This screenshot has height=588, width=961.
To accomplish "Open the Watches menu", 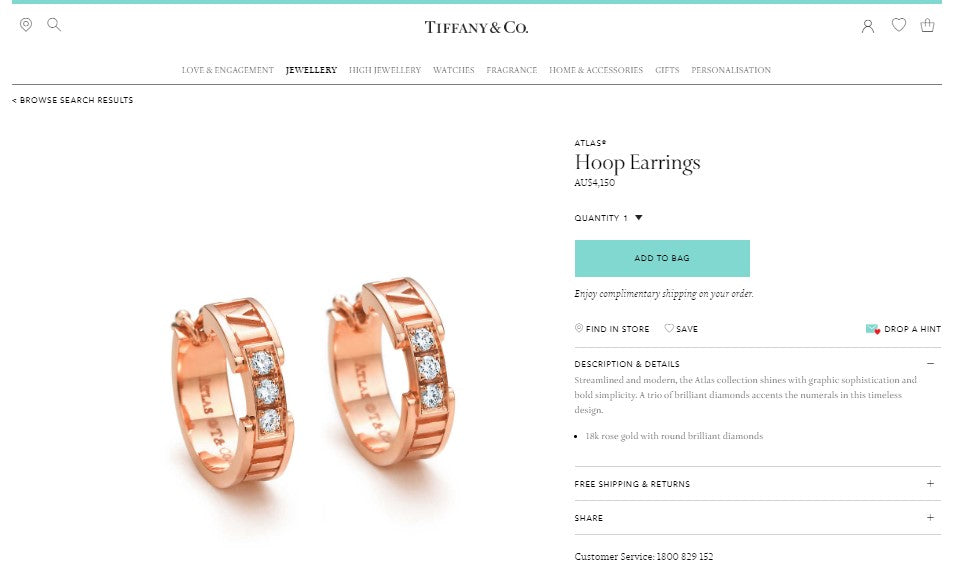I will point(454,70).
